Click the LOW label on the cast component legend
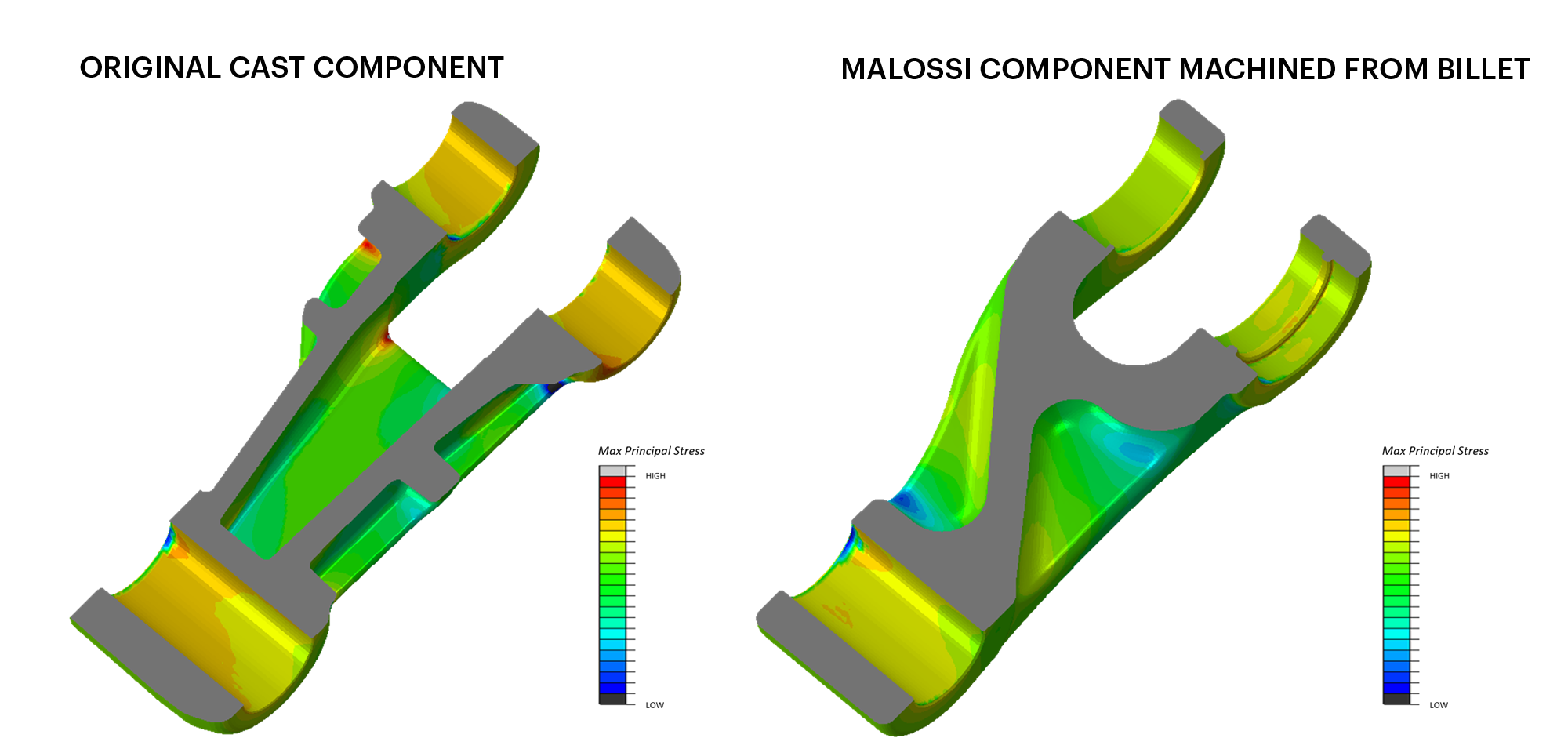The image size is (1568, 749). point(655,705)
